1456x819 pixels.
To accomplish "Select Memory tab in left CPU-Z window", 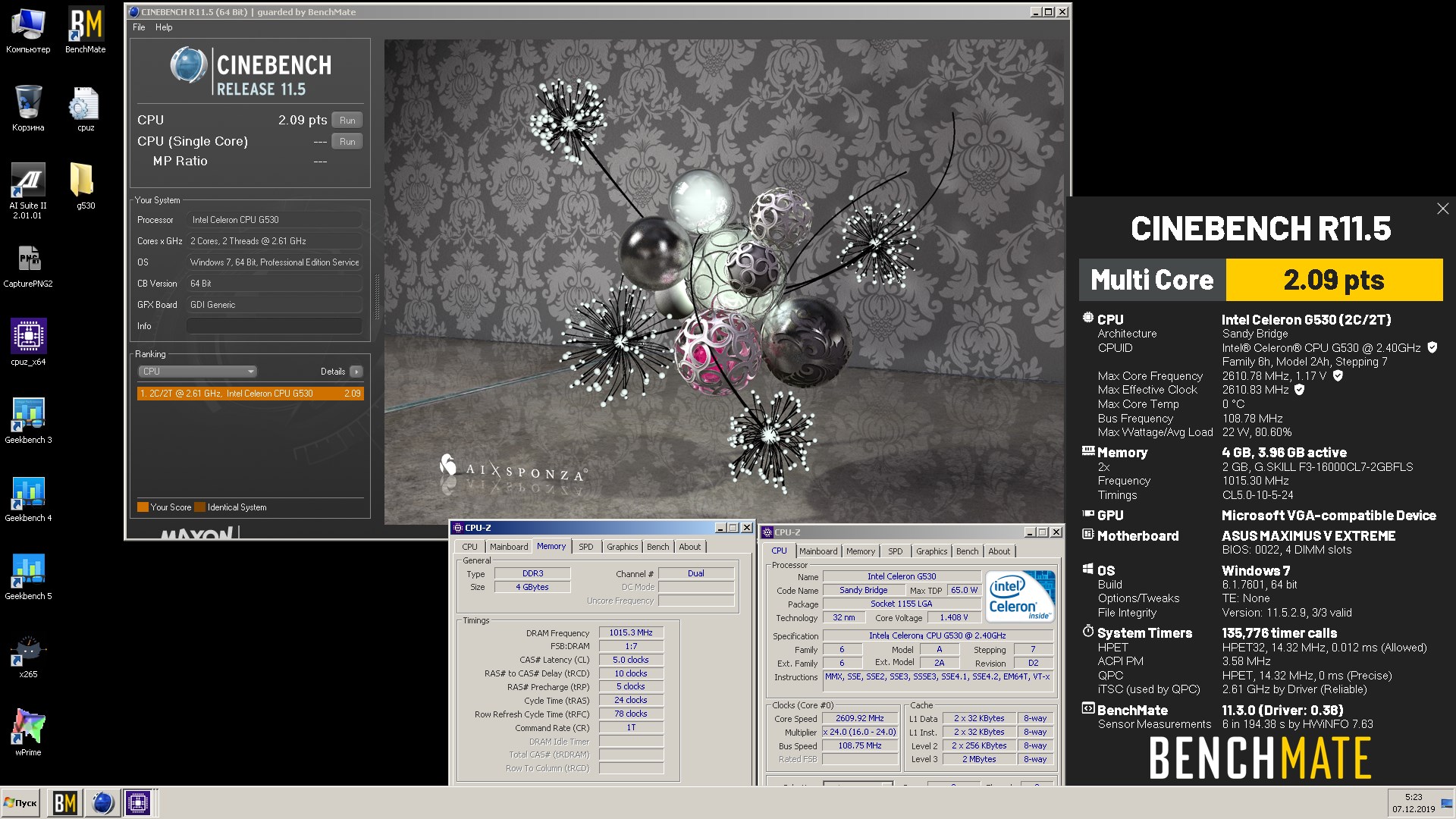I will pos(551,546).
